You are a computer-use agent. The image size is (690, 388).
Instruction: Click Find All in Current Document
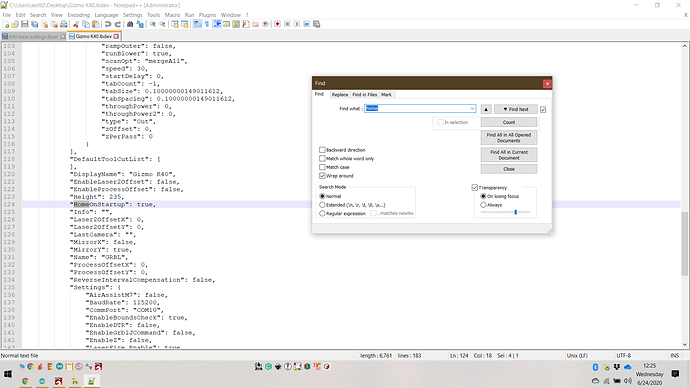click(x=509, y=155)
